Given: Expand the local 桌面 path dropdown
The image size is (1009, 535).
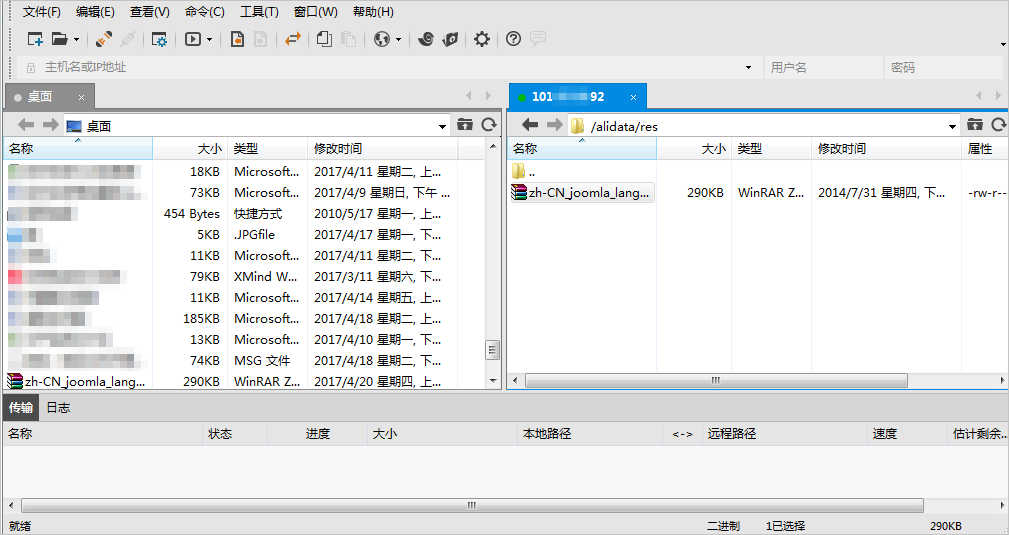Looking at the screenshot, I should 443,126.
